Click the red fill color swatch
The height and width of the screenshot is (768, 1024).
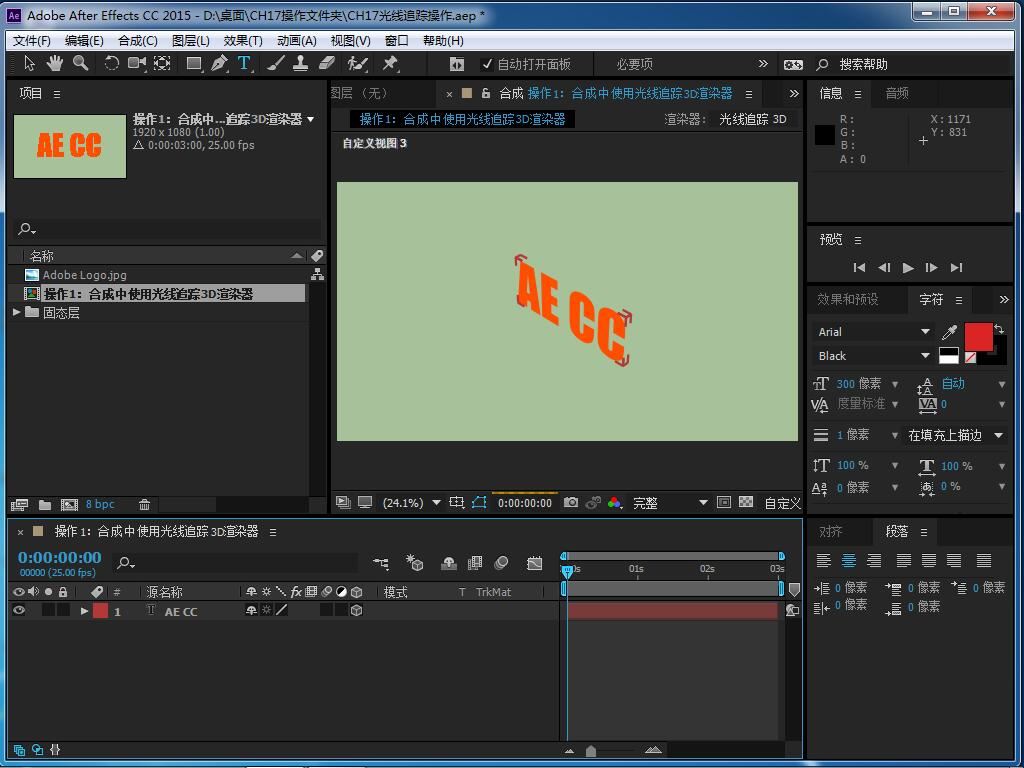[x=978, y=337]
